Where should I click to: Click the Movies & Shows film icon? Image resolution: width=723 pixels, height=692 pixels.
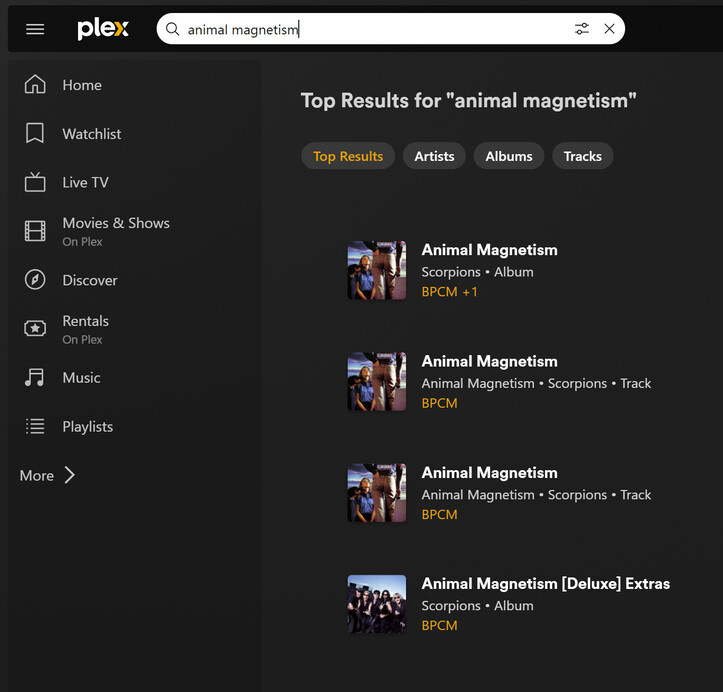pos(35,231)
